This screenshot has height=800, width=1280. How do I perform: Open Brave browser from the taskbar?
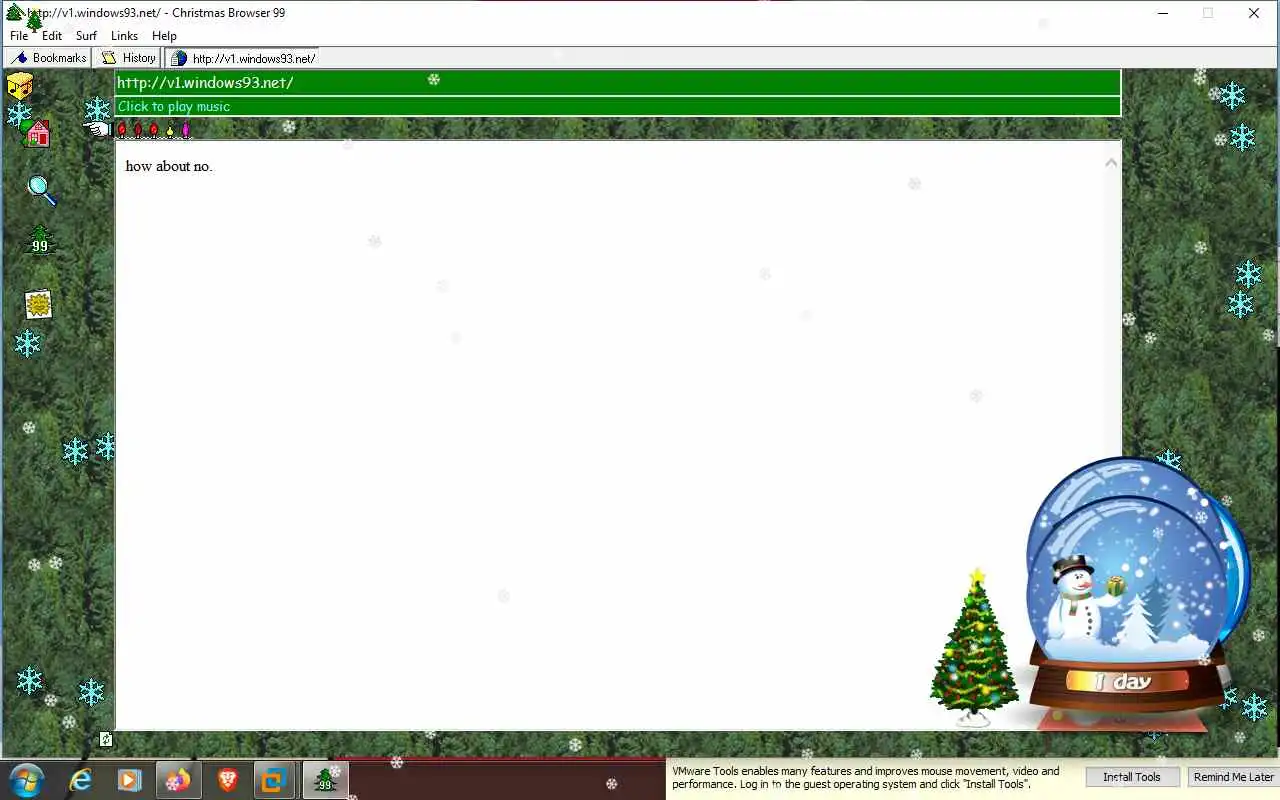click(227, 780)
